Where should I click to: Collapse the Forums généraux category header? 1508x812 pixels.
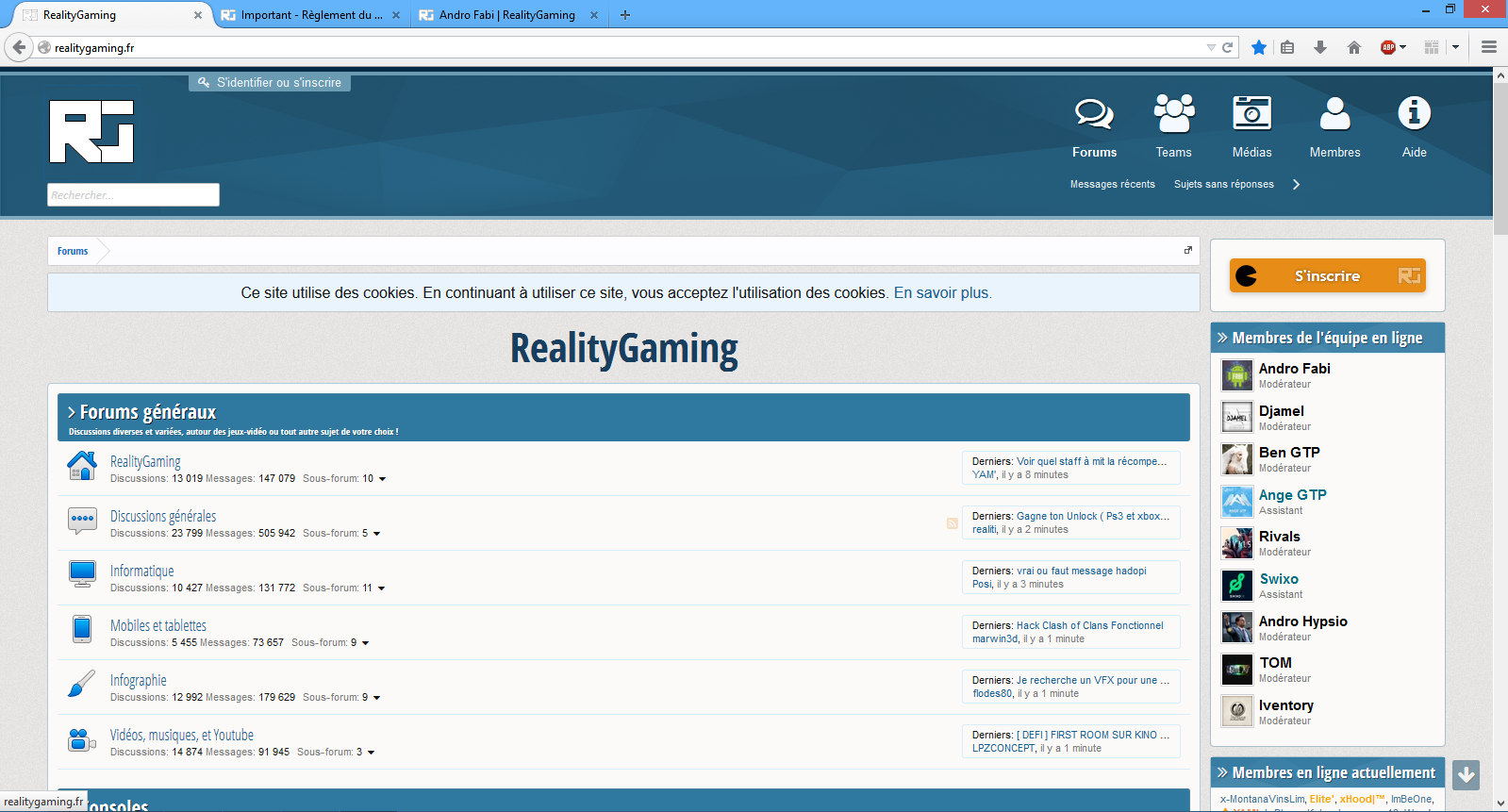623,417
